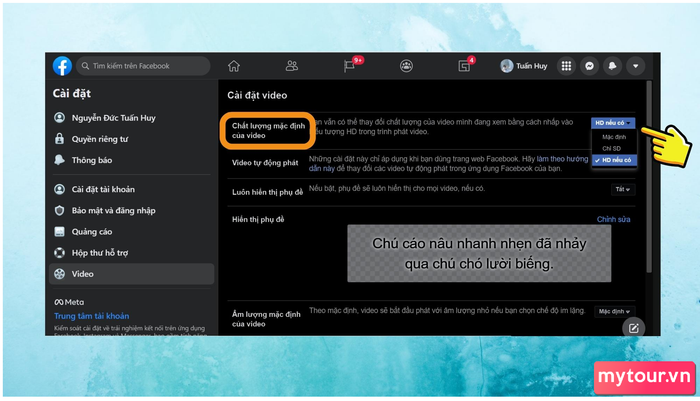Open 'Trung tâm tài khoản' link
The width and height of the screenshot is (700, 401).
(92, 315)
